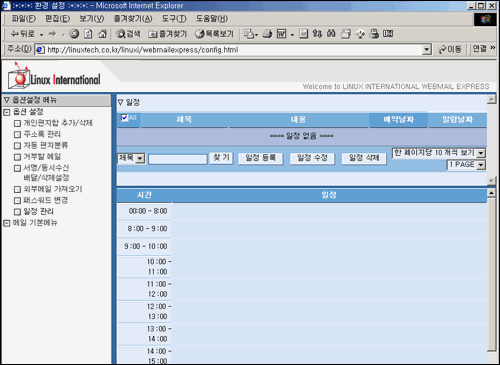The width and height of the screenshot is (500, 365).
Task: Refresh the page using the refresh icon
Action: 88,34
